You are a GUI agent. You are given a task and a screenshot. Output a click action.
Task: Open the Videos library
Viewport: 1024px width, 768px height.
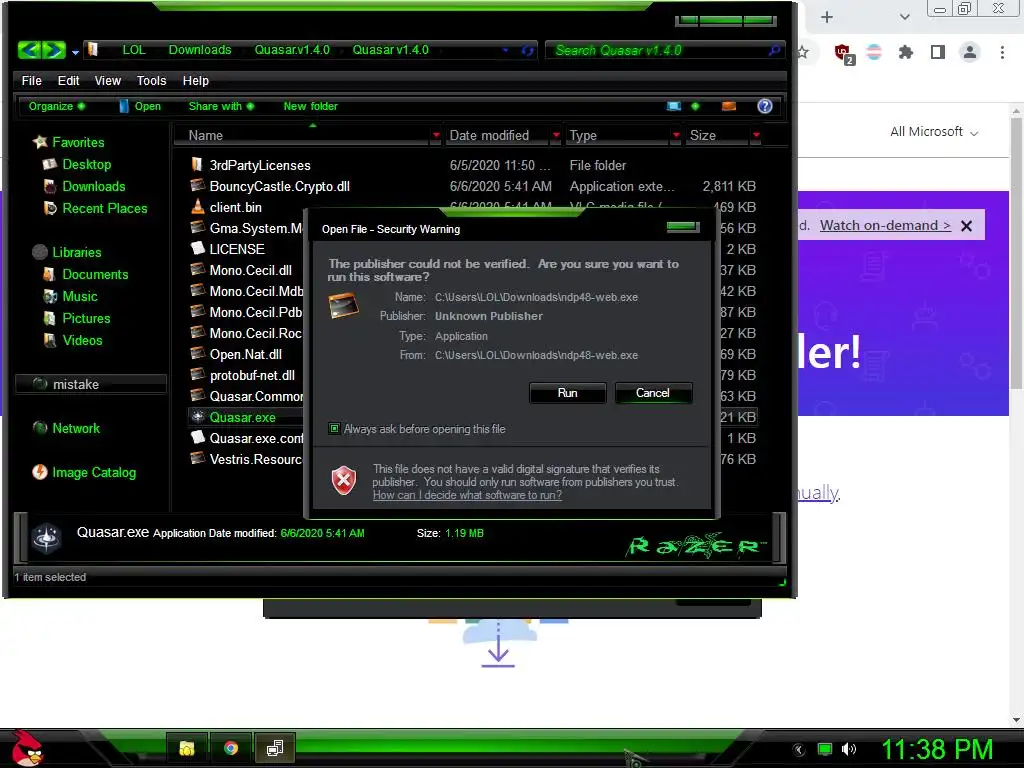coord(82,340)
